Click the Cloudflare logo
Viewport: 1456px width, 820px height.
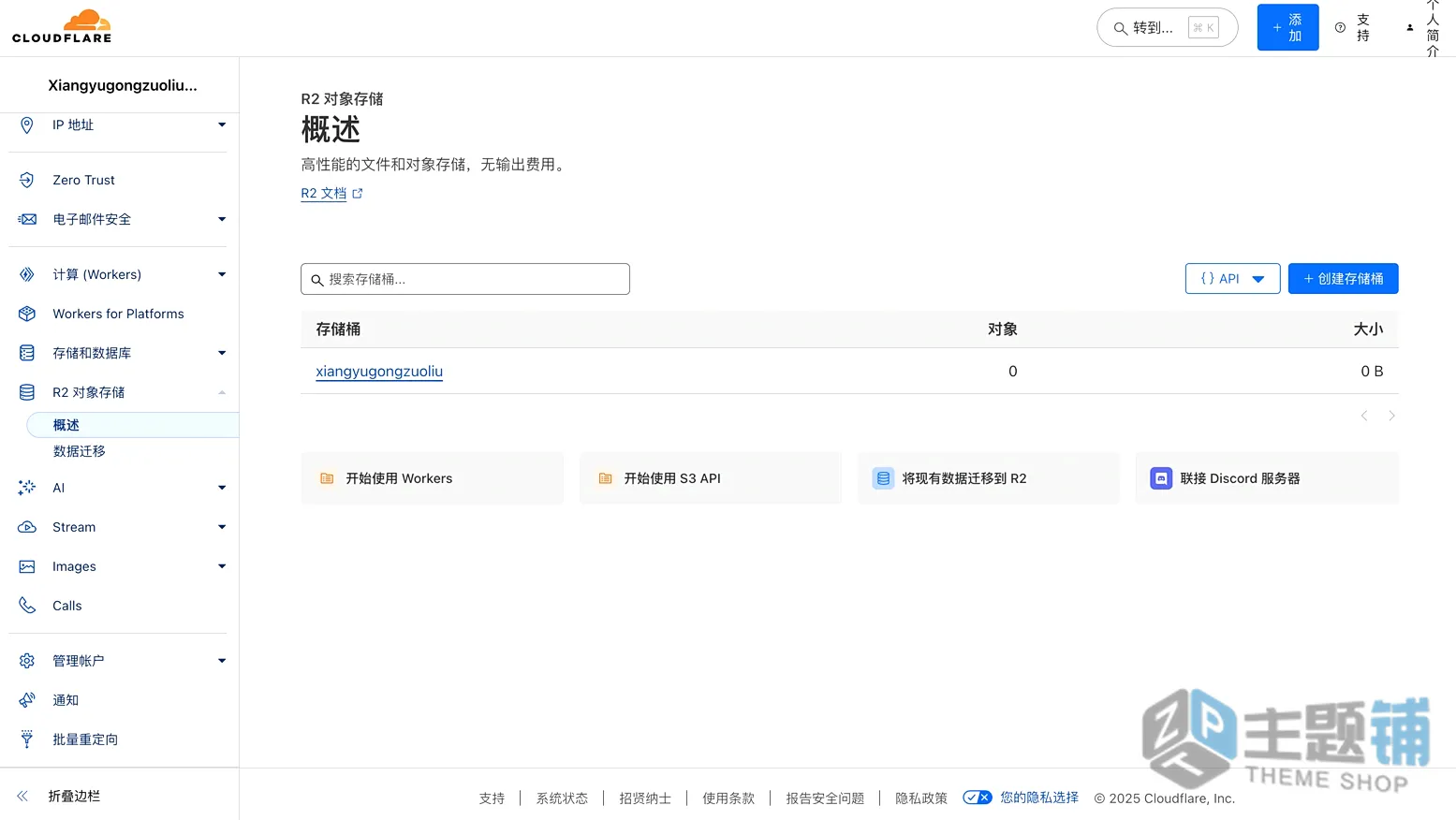62,27
